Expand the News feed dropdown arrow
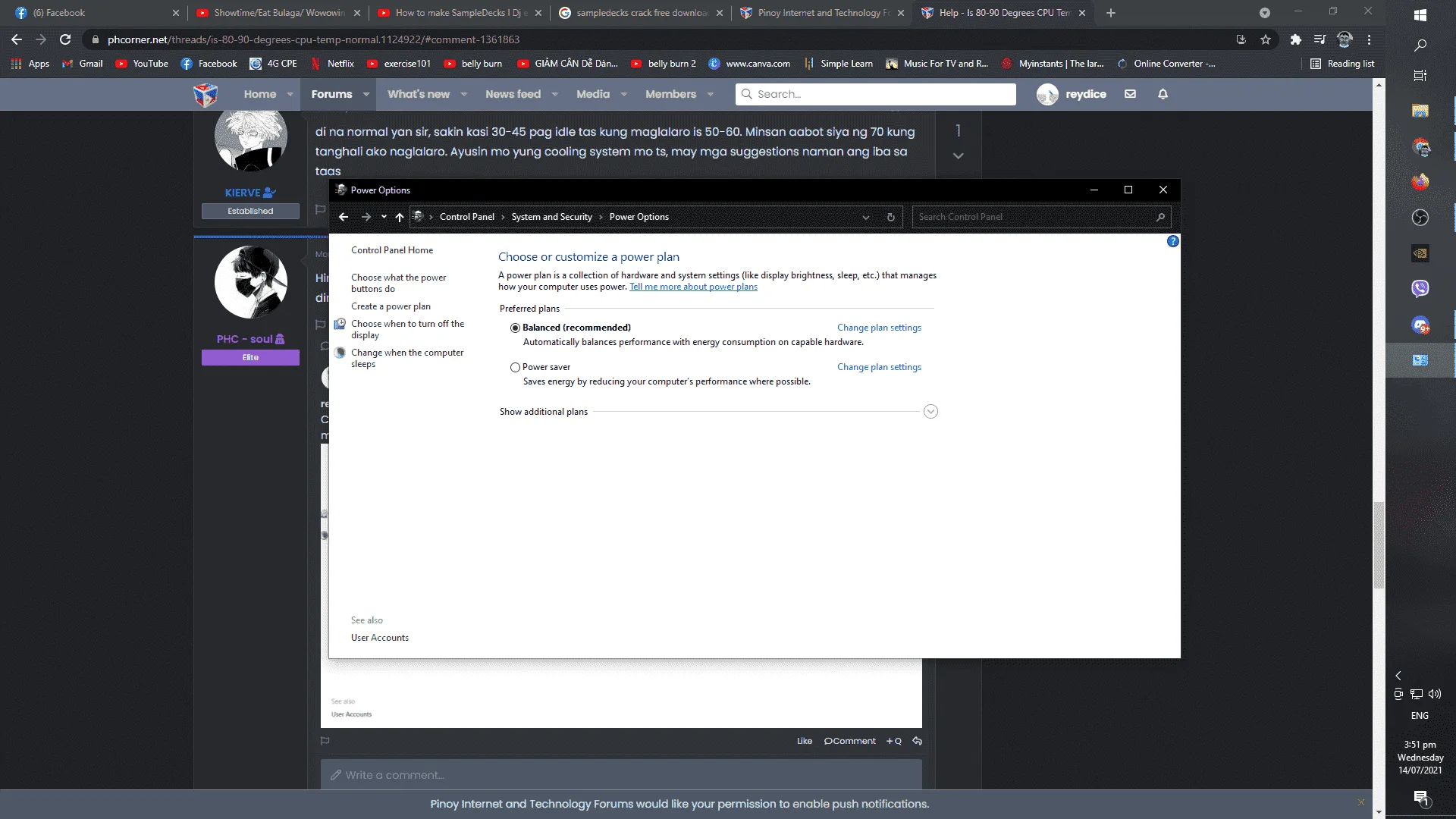This screenshot has width=1456, height=819. click(554, 94)
